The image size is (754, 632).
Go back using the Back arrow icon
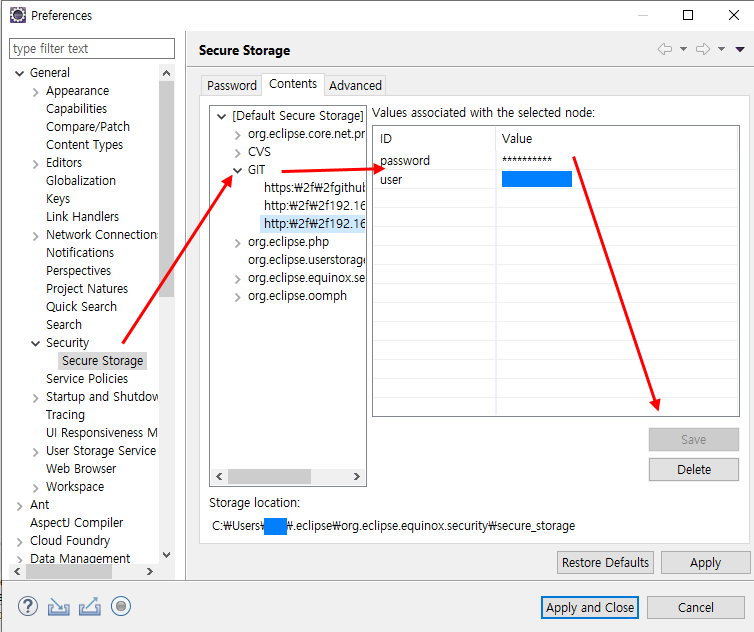pyautogui.click(x=665, y=49)
